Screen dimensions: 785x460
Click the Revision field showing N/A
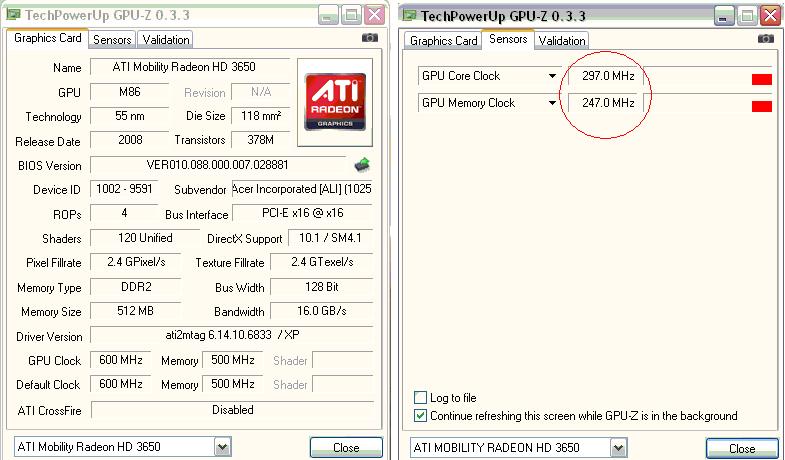(260, 92)
